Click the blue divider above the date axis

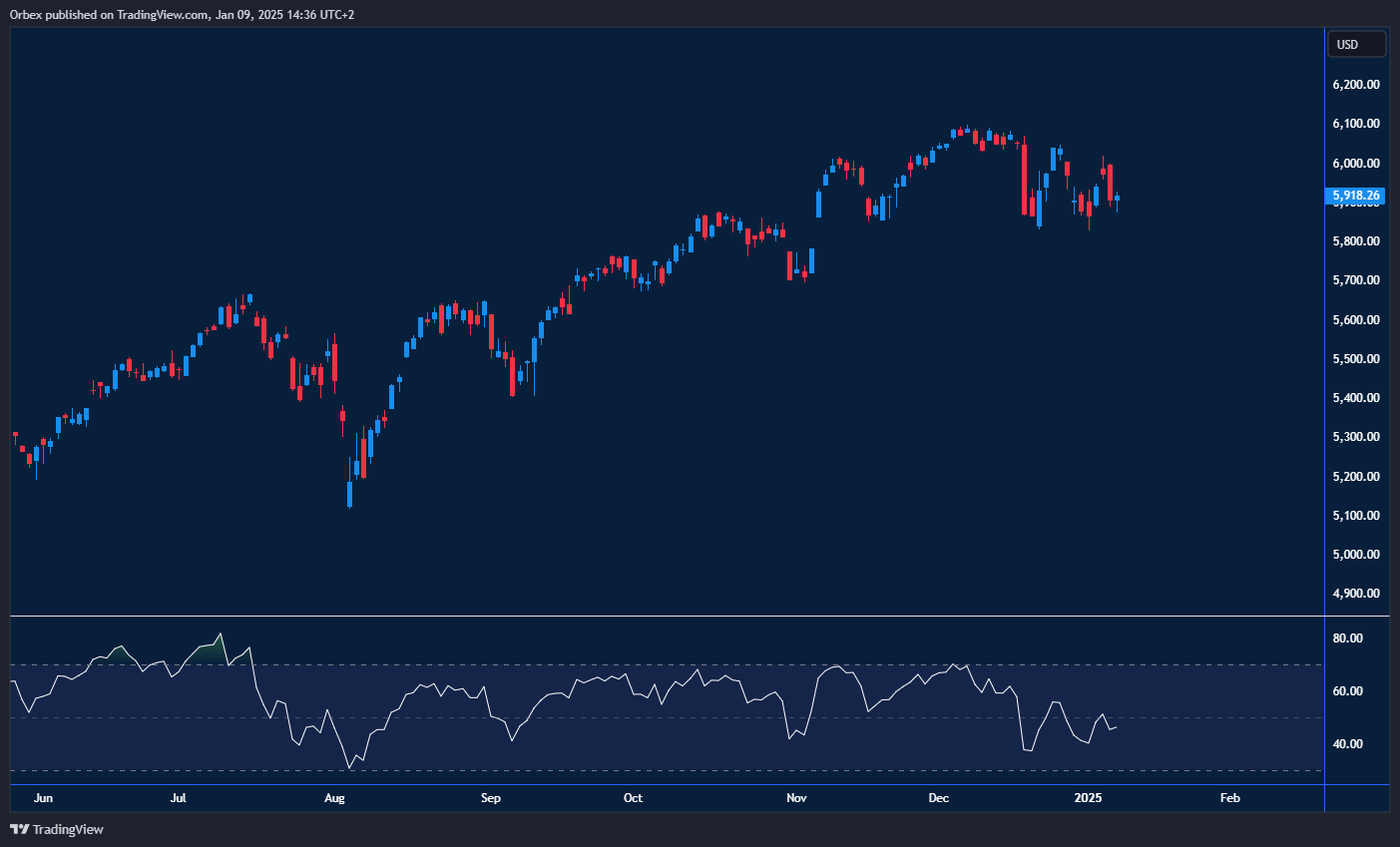tap(659, 786)
